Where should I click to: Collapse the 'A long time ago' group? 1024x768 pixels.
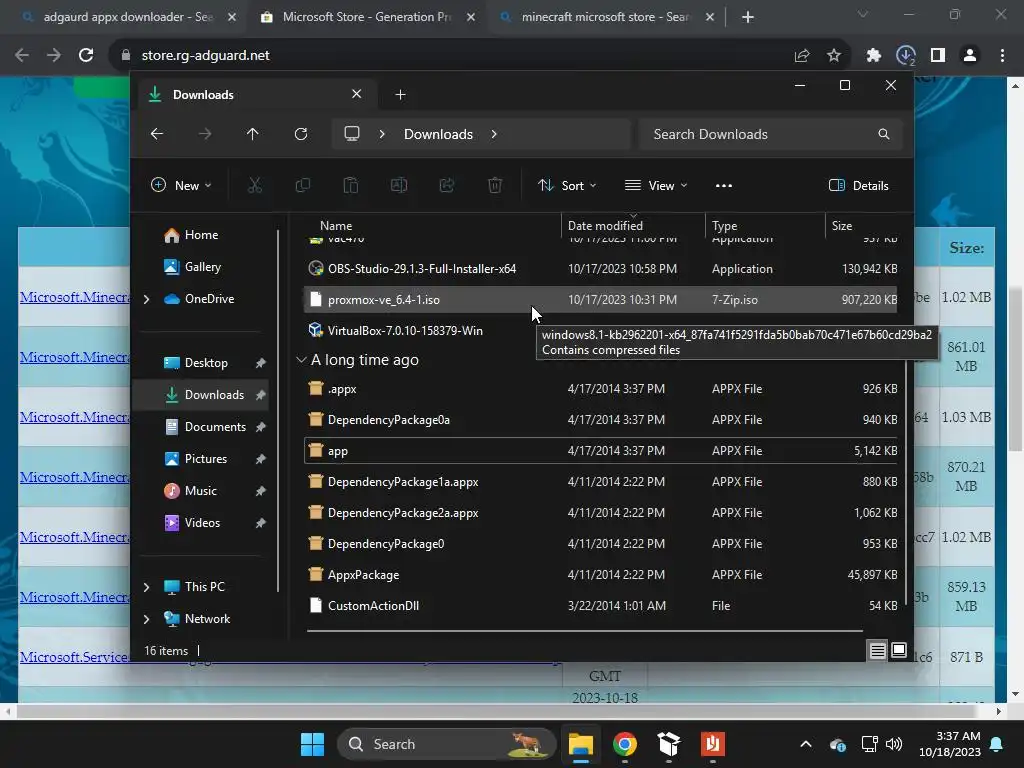coord(301,360)
